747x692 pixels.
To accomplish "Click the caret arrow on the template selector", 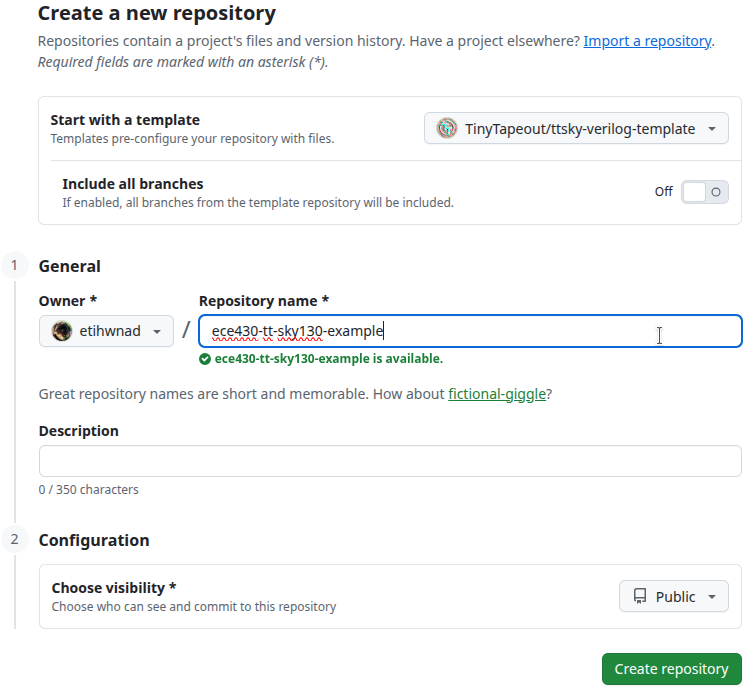I will tap(711, 129).
